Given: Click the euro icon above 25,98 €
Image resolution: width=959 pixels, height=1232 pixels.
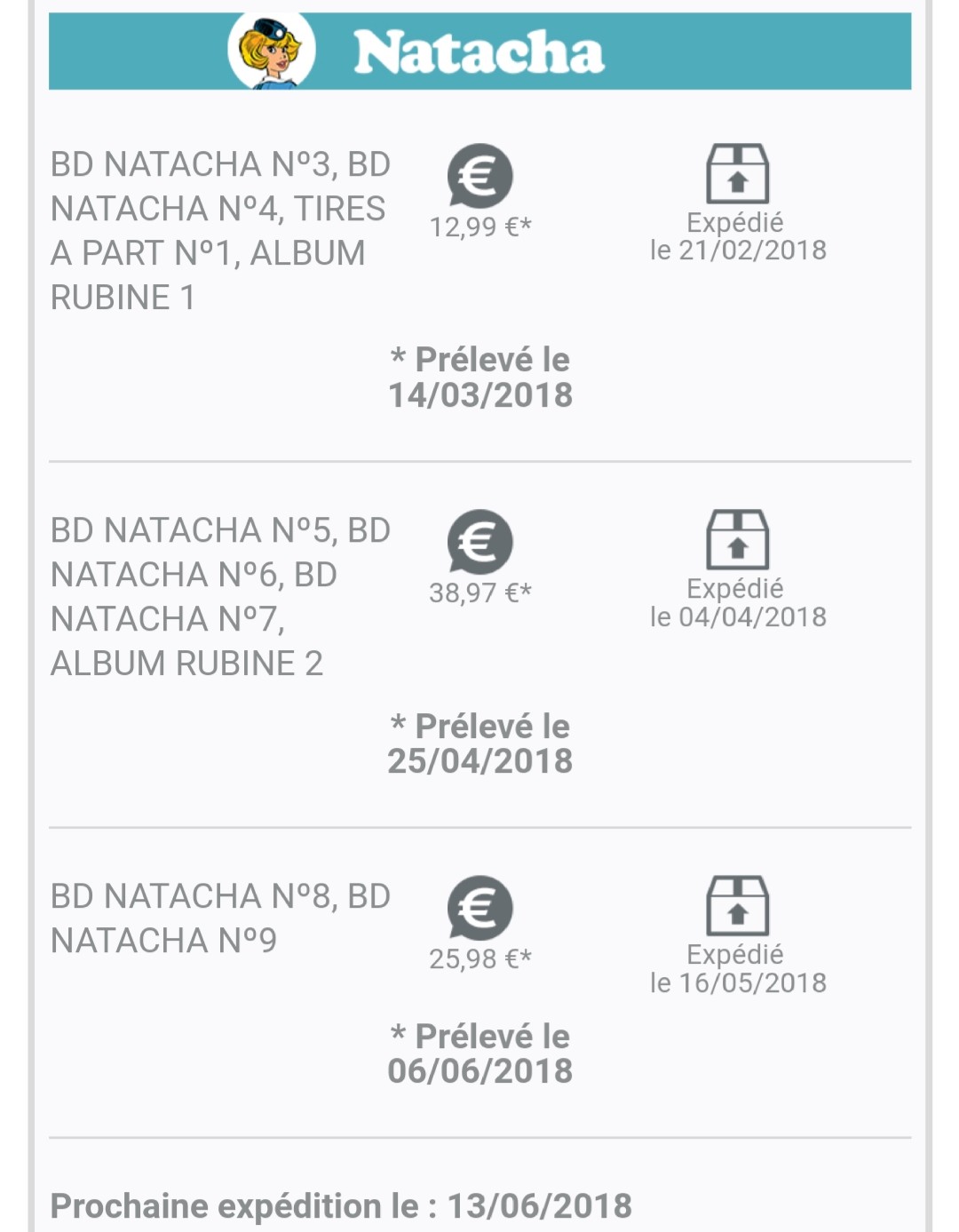Looking at the screenshot, I should [479, 908].
